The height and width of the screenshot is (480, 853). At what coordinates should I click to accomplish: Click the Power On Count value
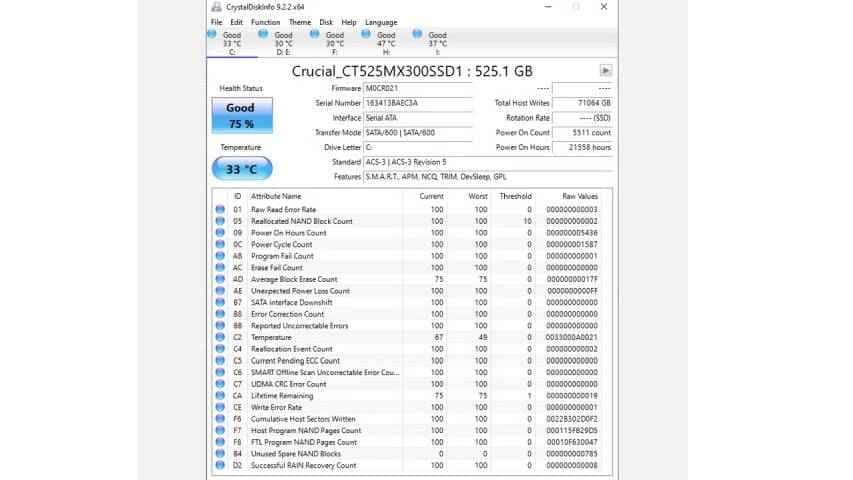(582, 132)
